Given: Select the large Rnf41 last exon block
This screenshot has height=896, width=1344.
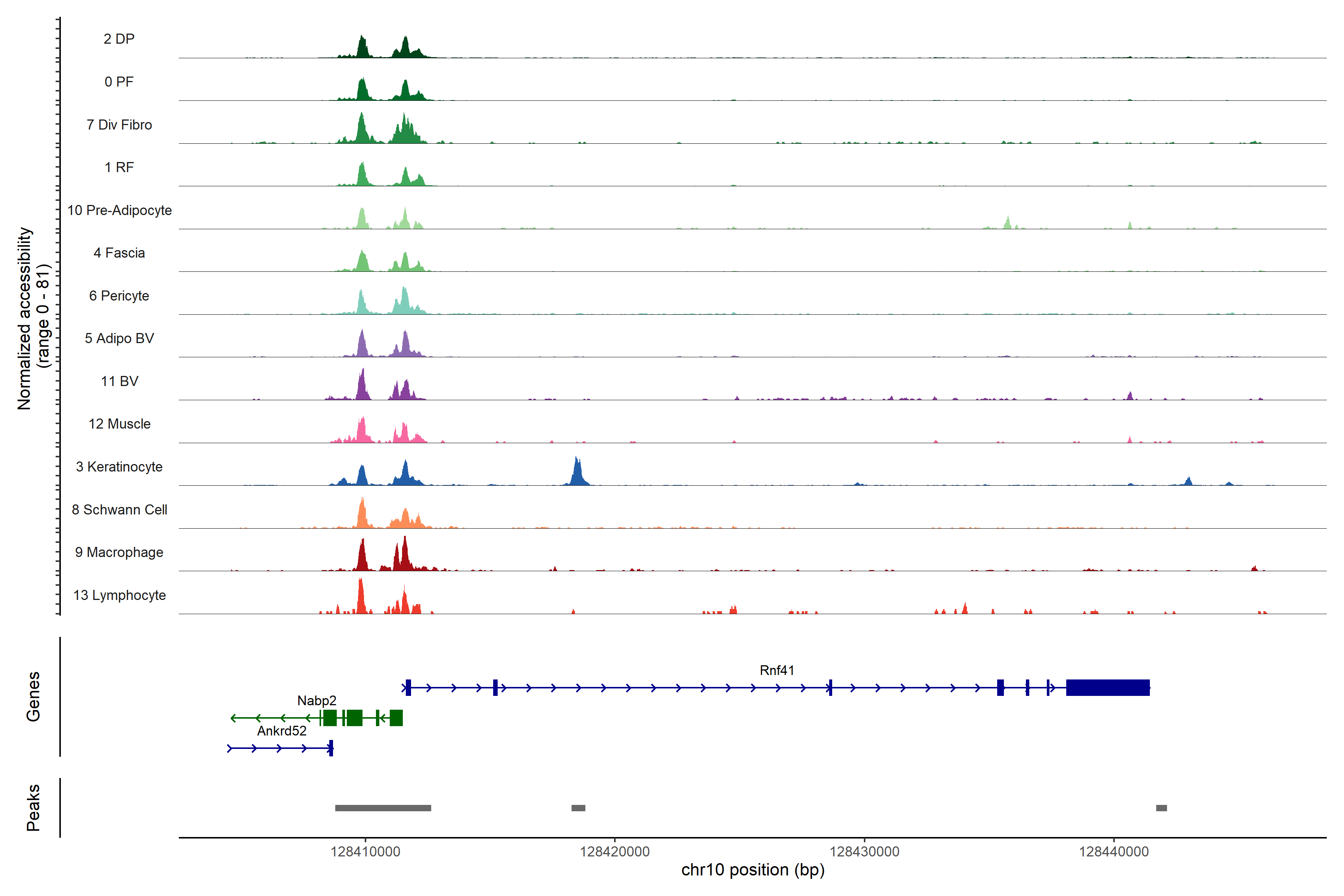Looking at the screenshot, I should (1107, 687).
